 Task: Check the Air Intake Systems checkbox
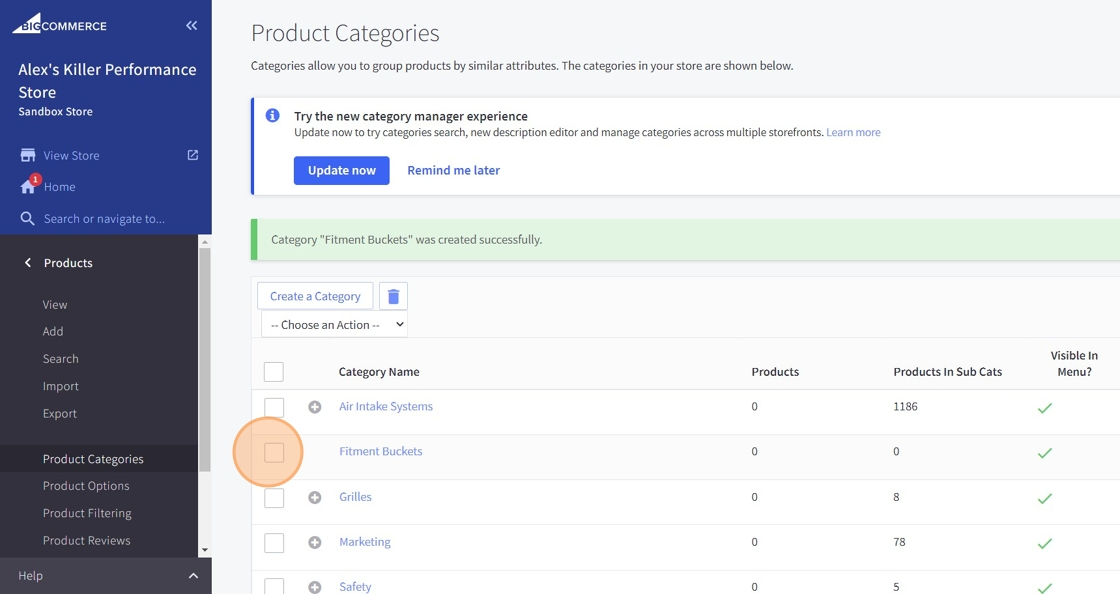pos(274,407)
